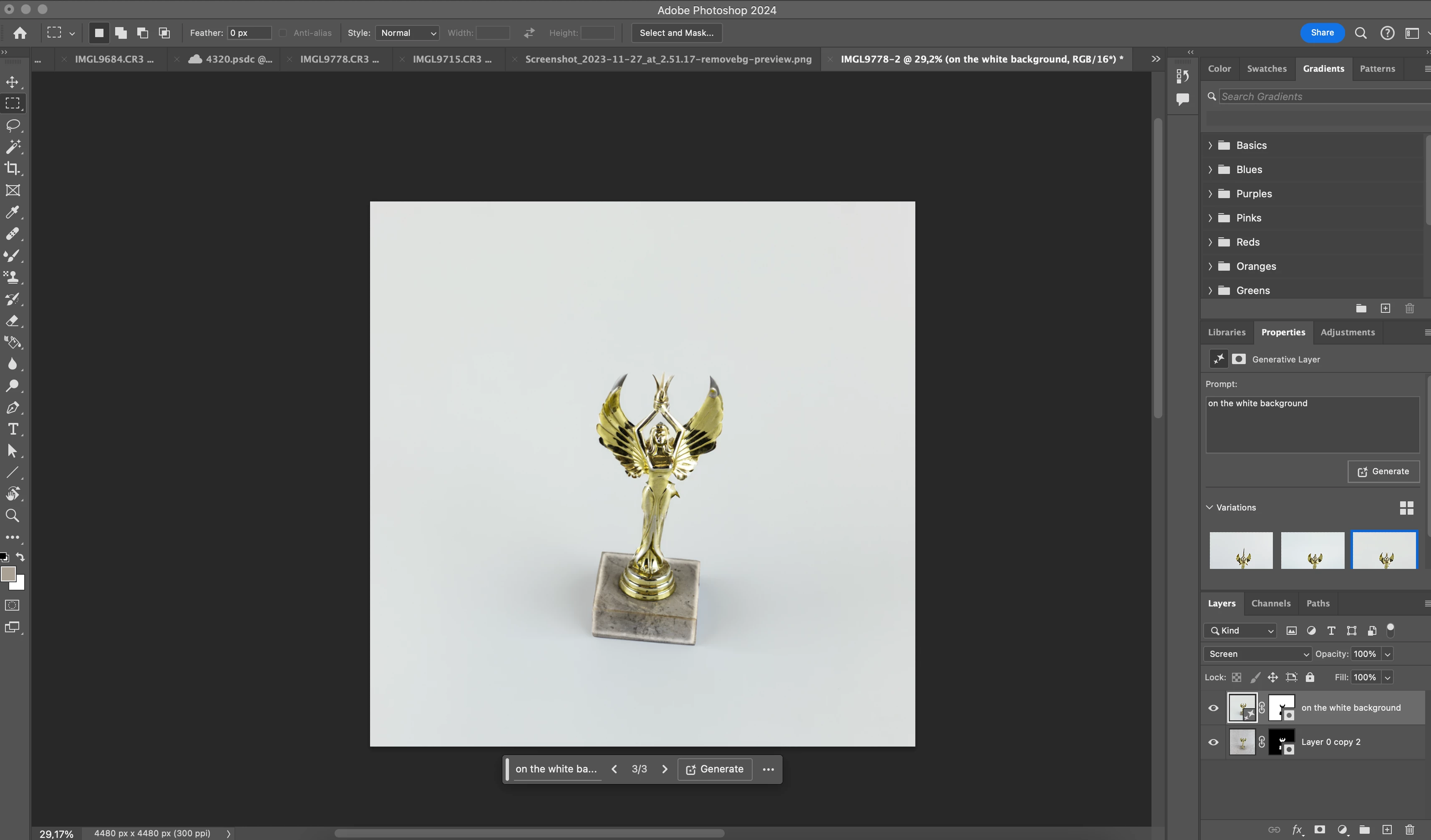Select the Magic Wand tool
Screen dimensions: 1431x840
tap(13, 147)
